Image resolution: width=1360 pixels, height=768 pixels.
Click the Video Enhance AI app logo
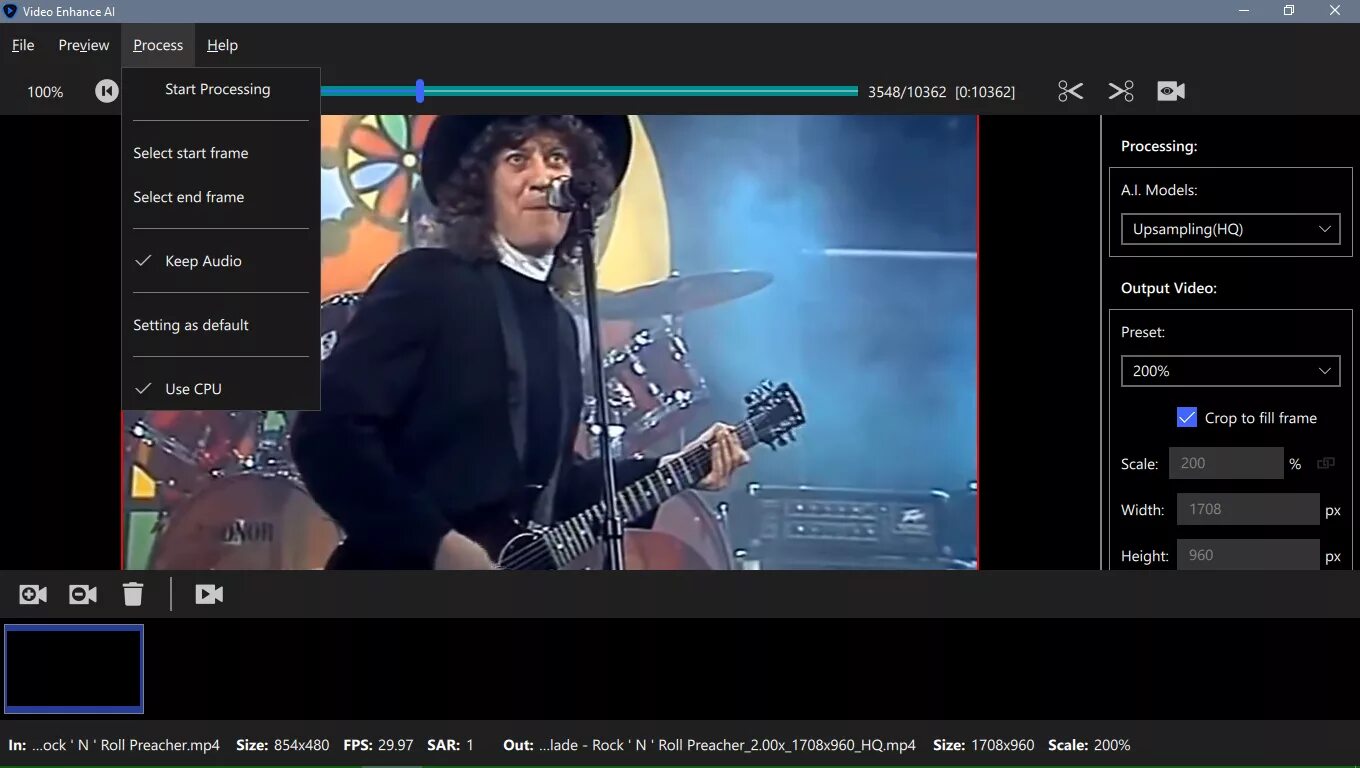point(11,10)
